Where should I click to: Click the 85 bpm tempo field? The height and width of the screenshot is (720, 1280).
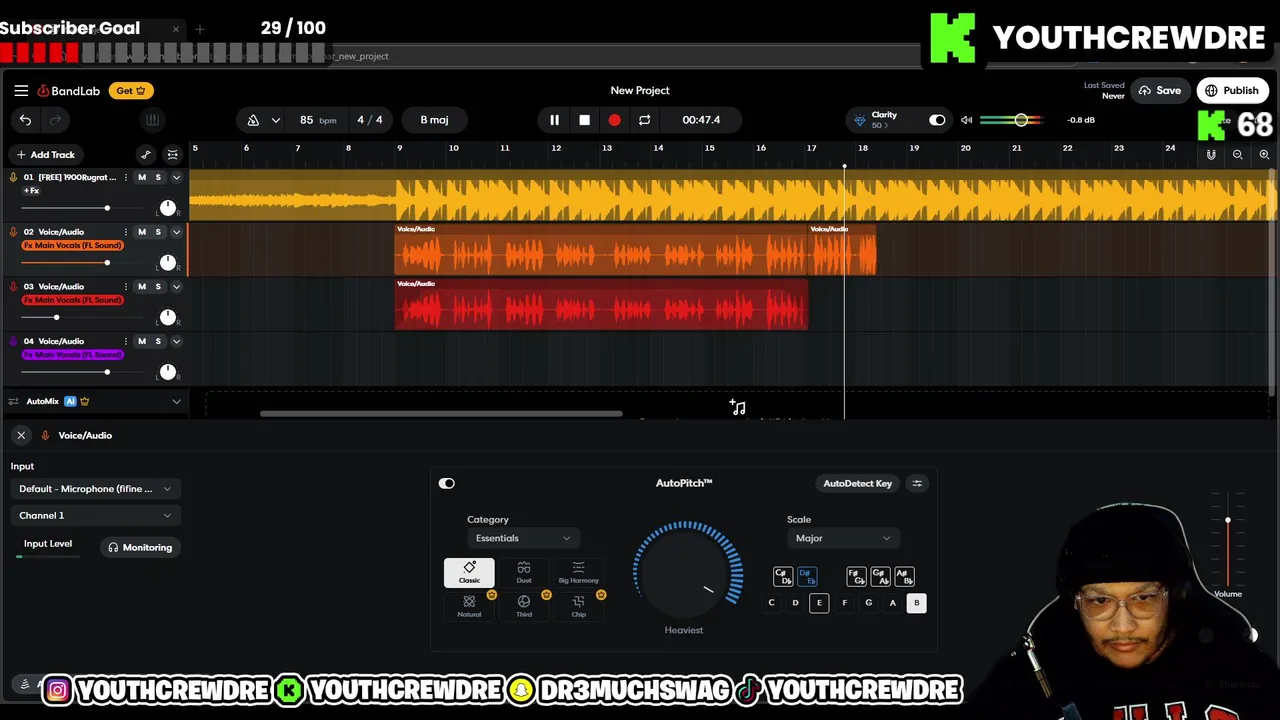pyautogui.click(x=318, y=120)
